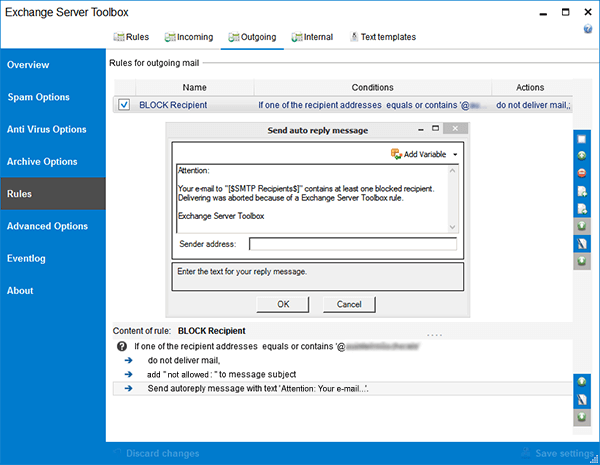Image resolution: width=600 pixels, height=465 pixels.
Task: Click the Add Variable button
Action: tap(424, 154)
